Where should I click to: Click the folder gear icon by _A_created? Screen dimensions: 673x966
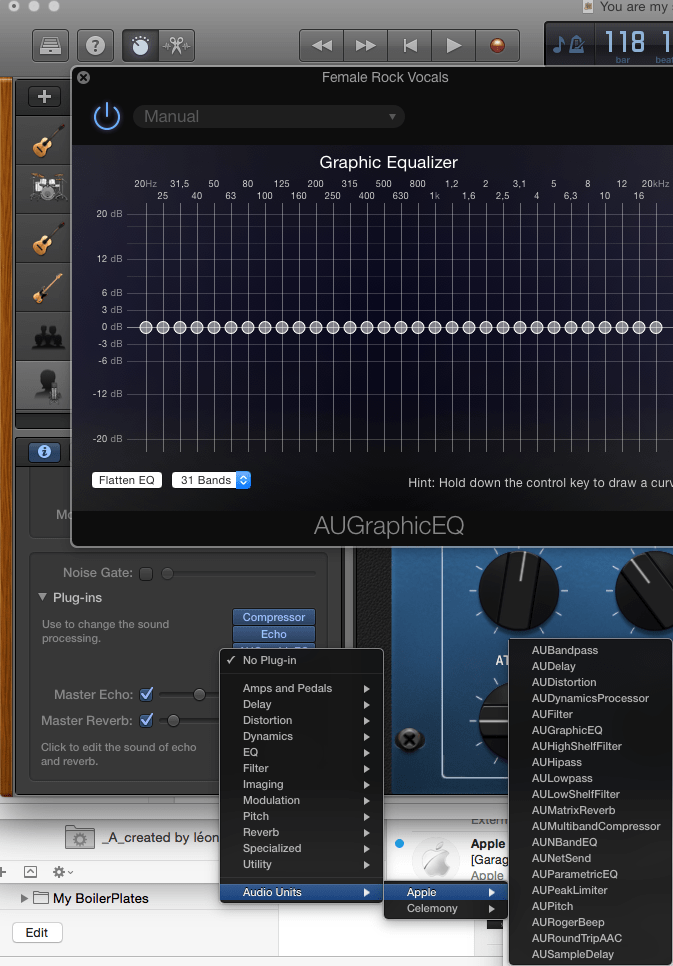point(80,838)
